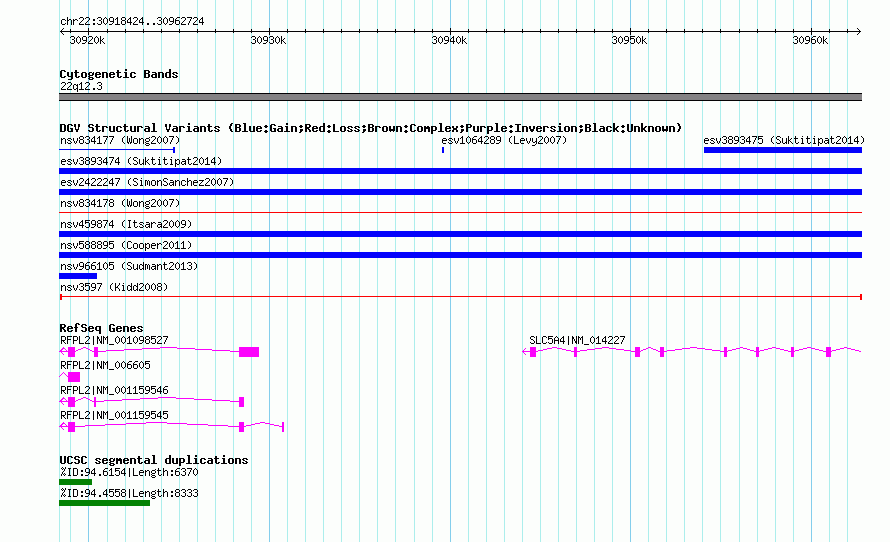The height and width of the screenshot is (542, 890).
Task: Click the first exon of SLC5A4 gene model
Action: click(x=533, y=352)
